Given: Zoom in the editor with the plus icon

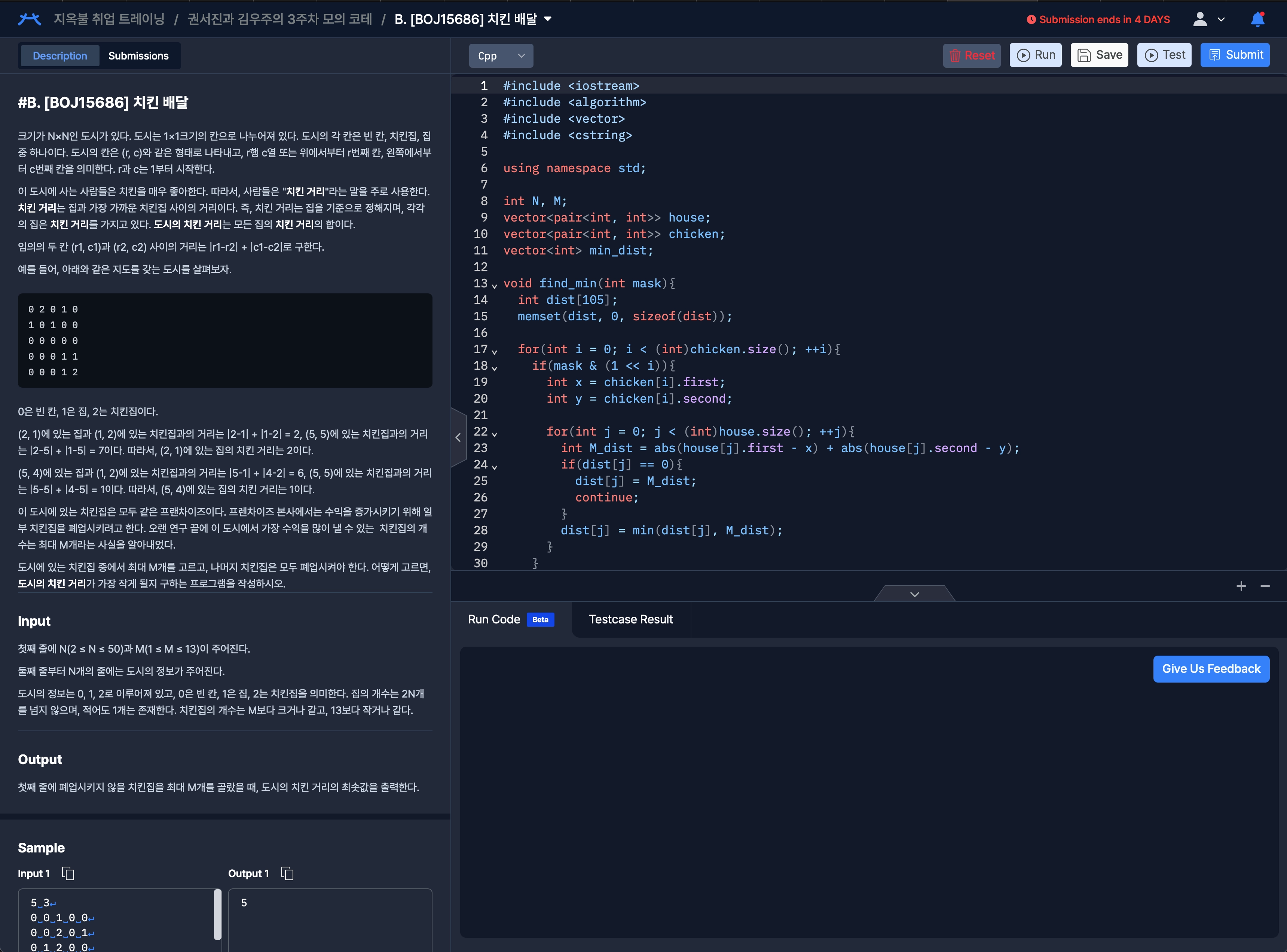Looking at the screenshot, I should (x=1241, y=586).
